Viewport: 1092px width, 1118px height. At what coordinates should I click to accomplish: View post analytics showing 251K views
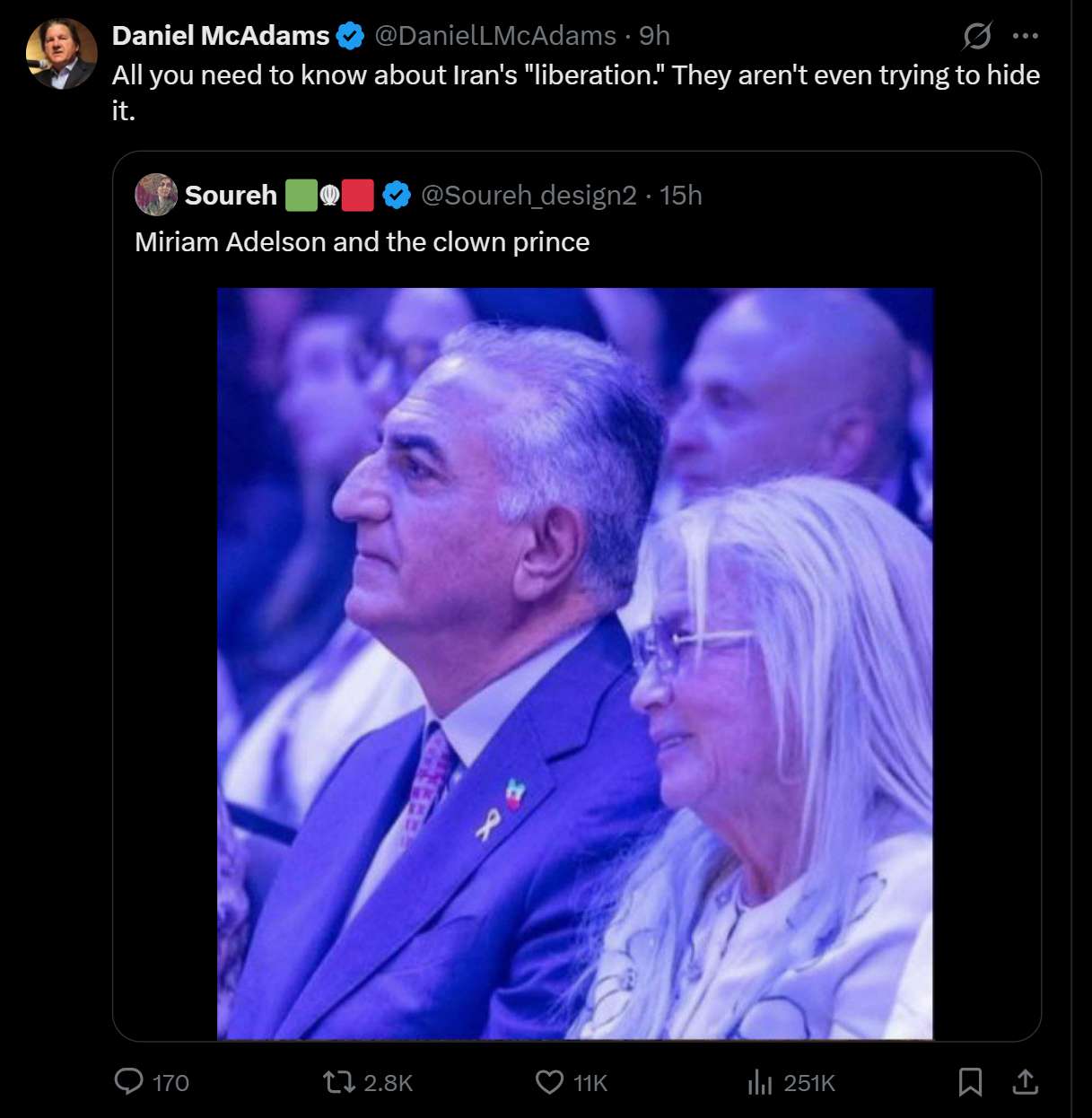[x=760, y=1083]
